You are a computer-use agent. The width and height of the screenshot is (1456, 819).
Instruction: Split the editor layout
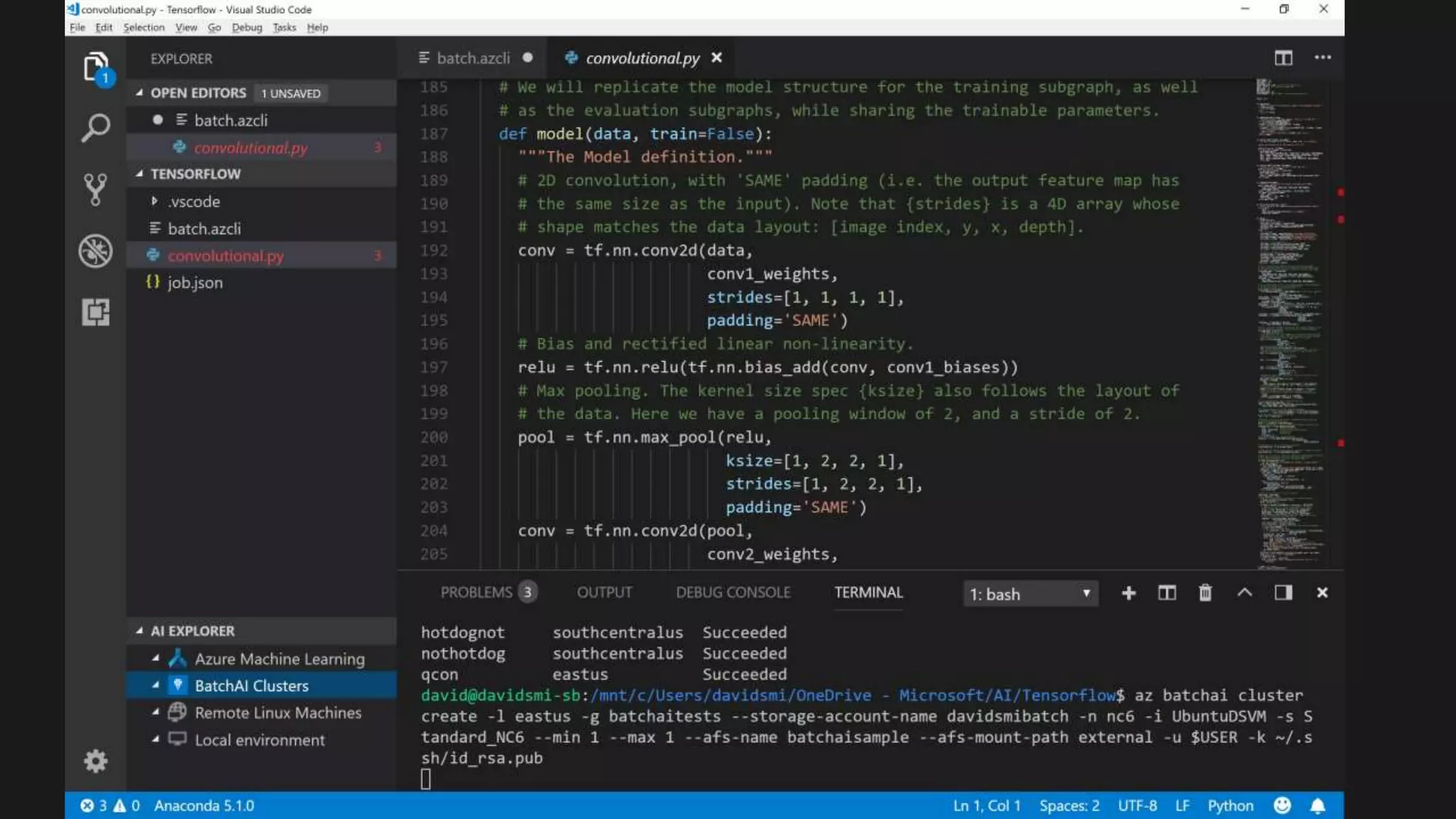point(1283,58)
